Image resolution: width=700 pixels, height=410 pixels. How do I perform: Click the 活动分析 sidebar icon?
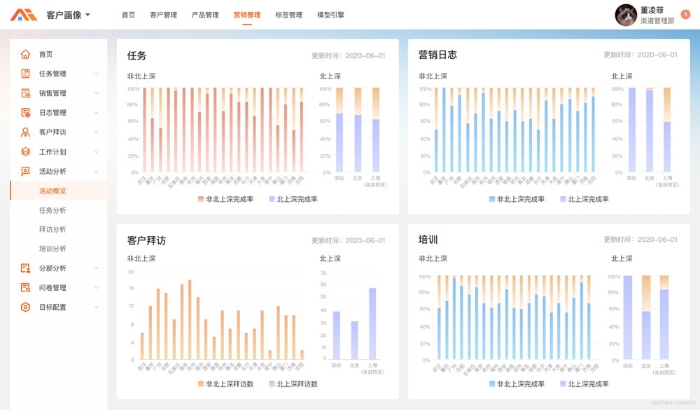coord(25,171)
